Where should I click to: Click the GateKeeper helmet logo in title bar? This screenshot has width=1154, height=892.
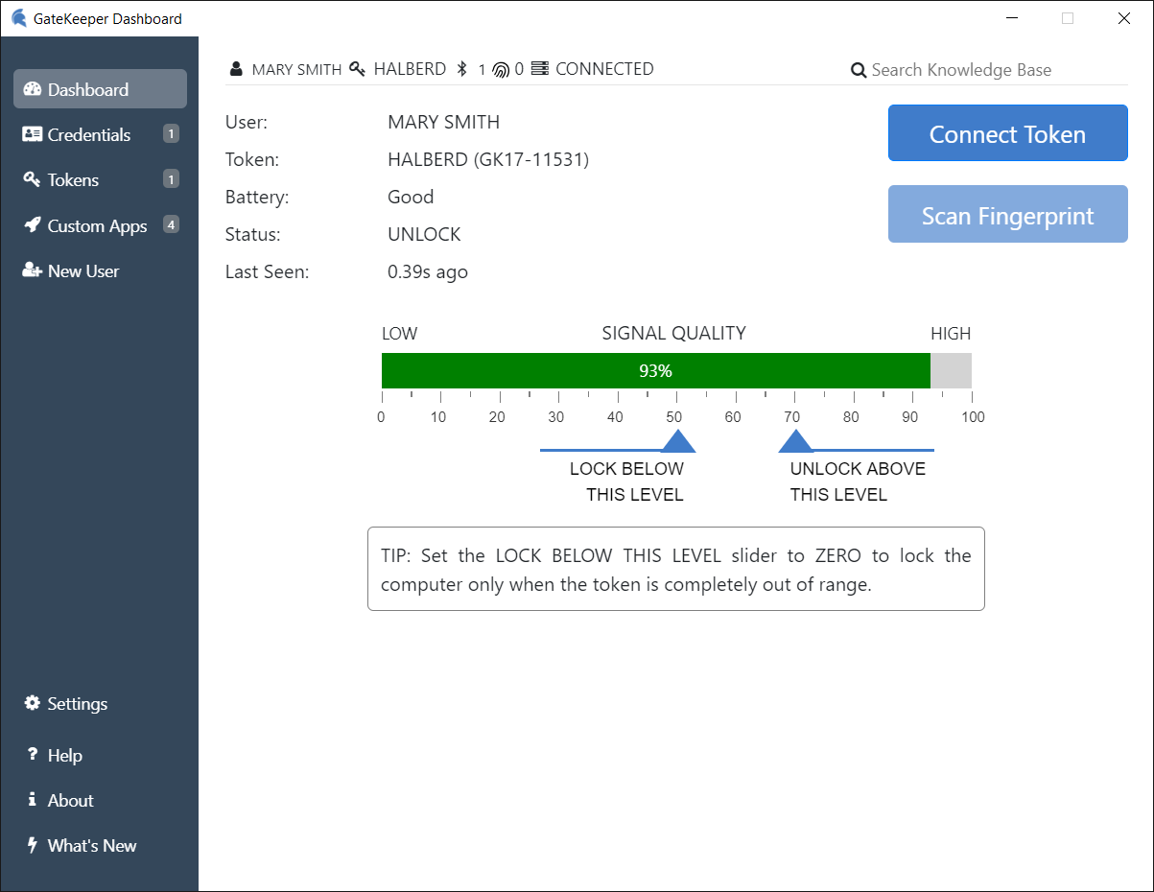[x=19, y=18]
